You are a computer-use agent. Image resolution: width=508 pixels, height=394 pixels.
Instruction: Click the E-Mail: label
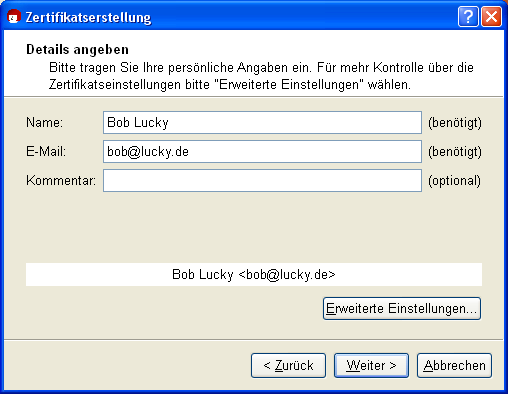tap(46, 152)
